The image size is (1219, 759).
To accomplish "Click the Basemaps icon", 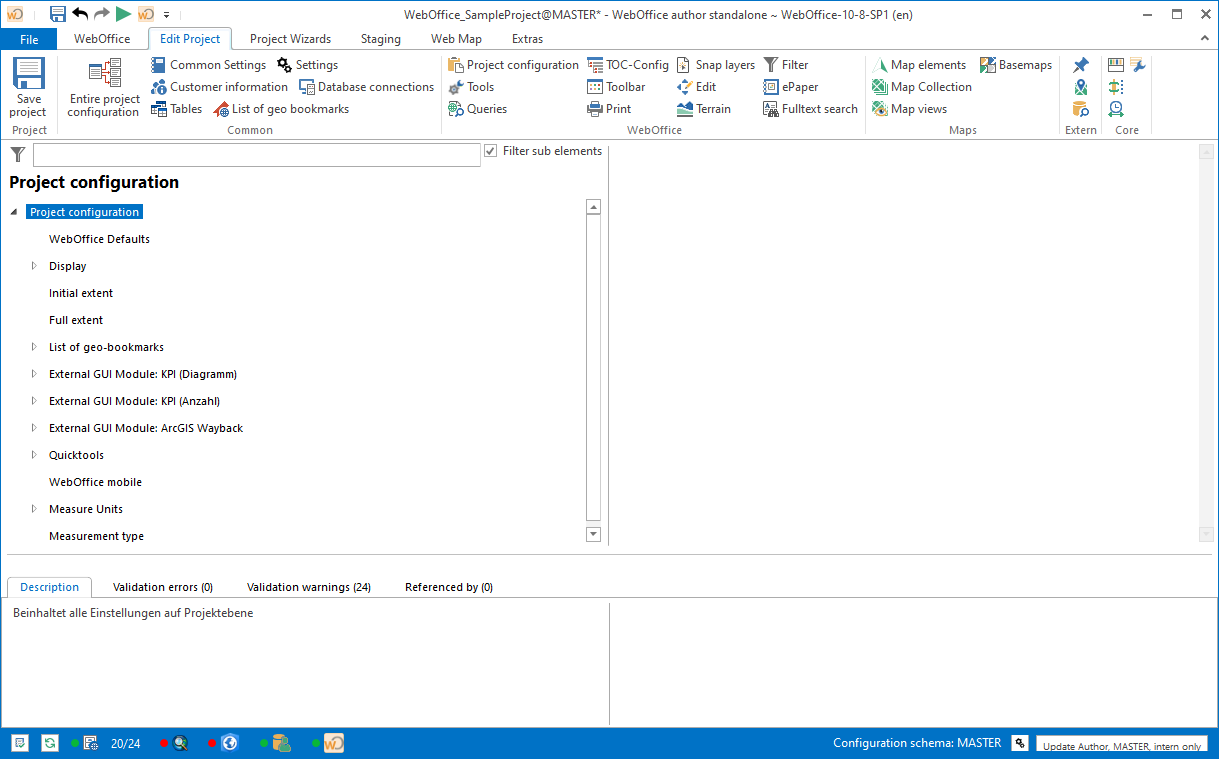I will (x=1015, y=64).
